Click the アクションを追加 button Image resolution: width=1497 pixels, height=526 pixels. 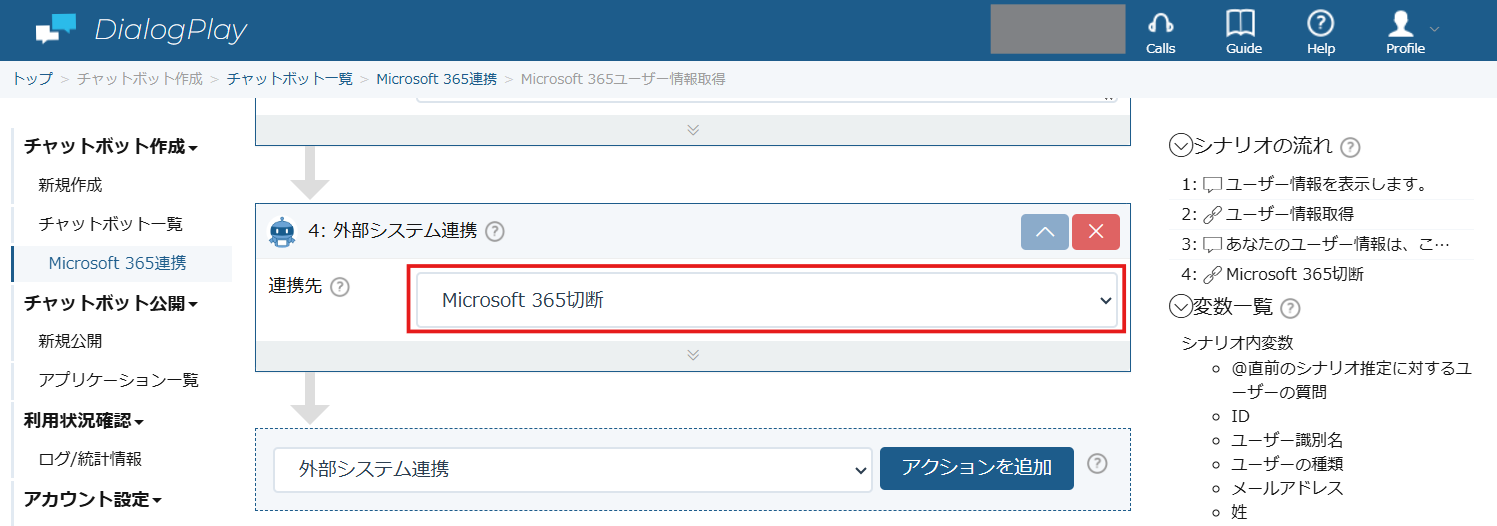click(x=977, y=468)
